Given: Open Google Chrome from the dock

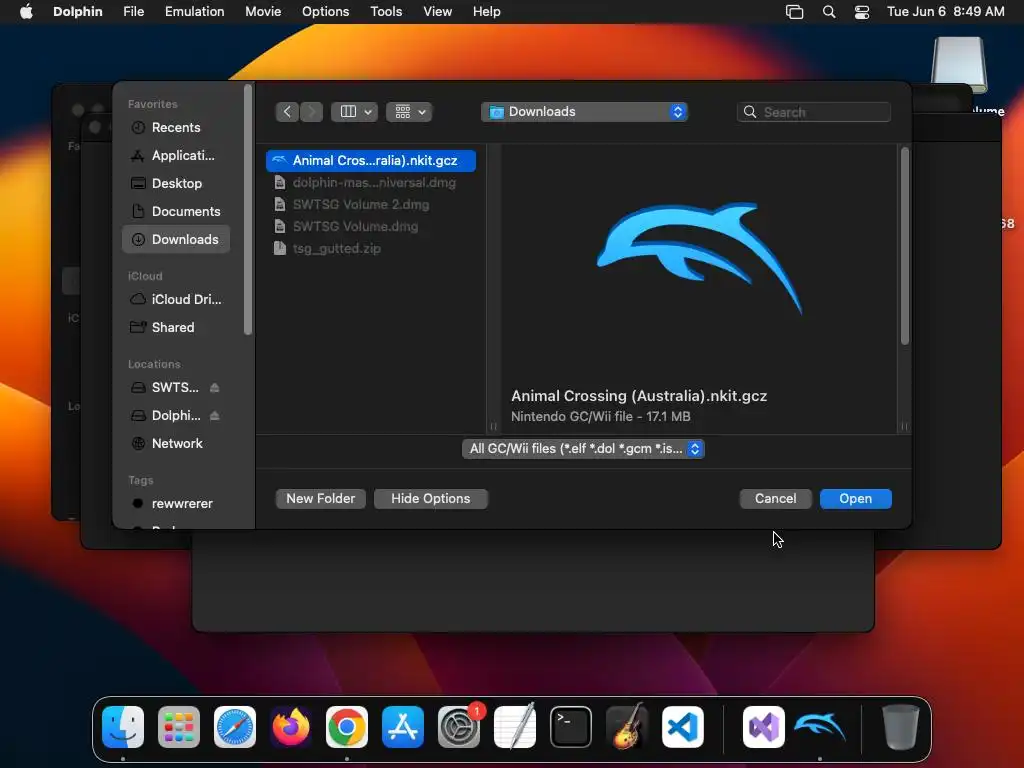Looking at the screenshot, I should tap(347, 727).
